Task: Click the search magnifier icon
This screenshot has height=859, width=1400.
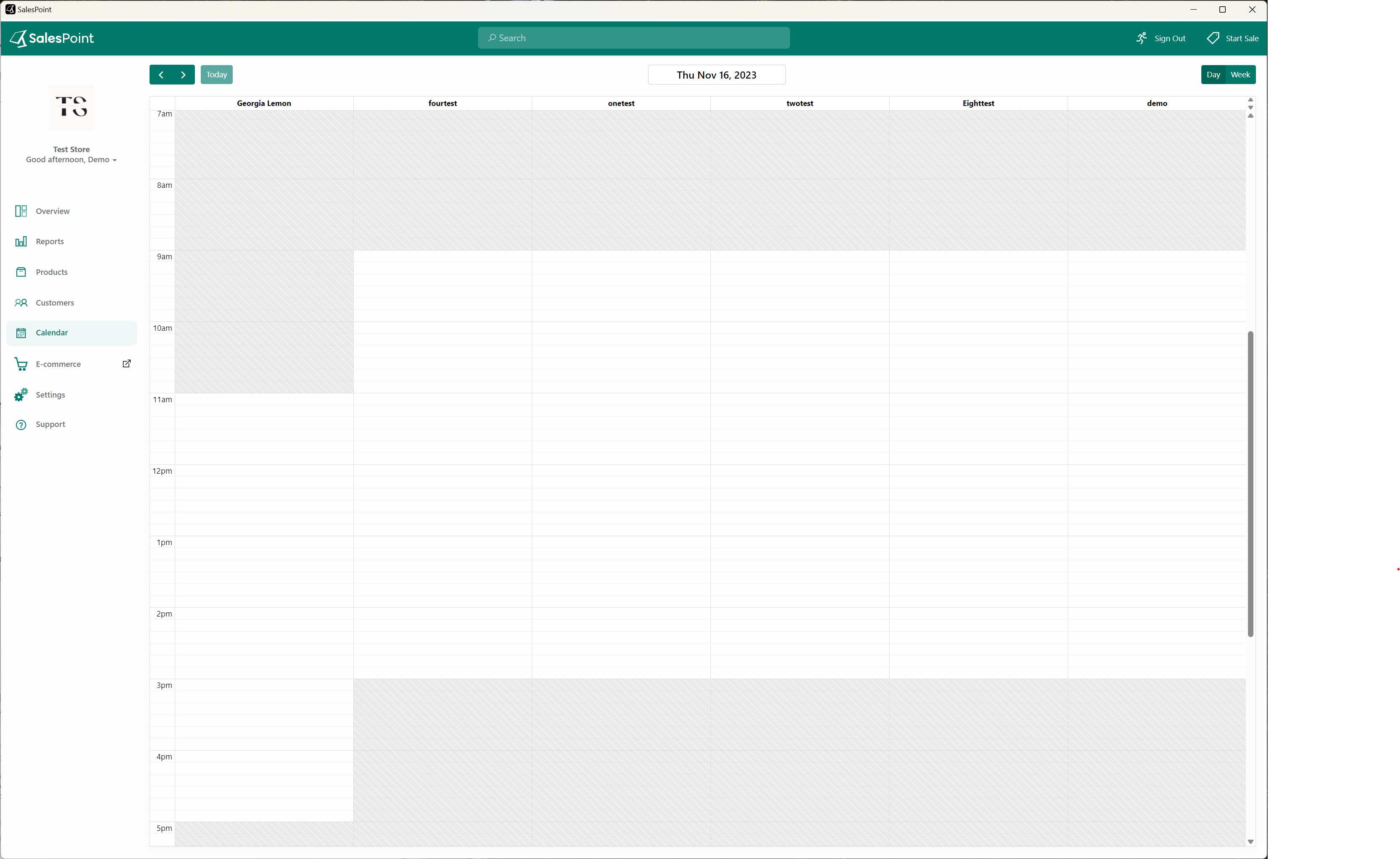Action: tap(492, 37)
